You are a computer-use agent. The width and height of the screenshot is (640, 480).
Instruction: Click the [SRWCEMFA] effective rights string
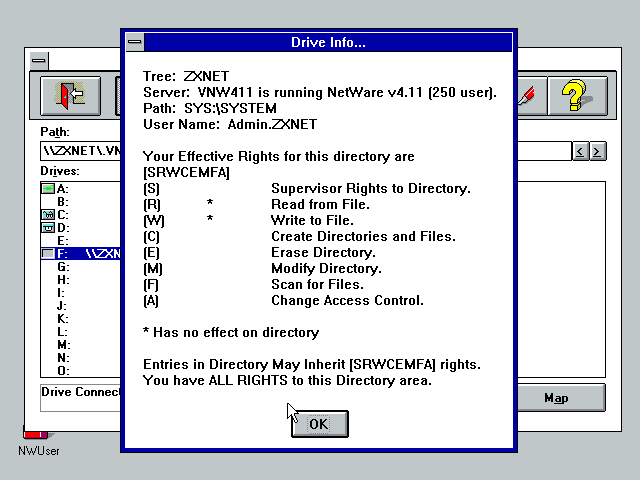tap(187, 173)
